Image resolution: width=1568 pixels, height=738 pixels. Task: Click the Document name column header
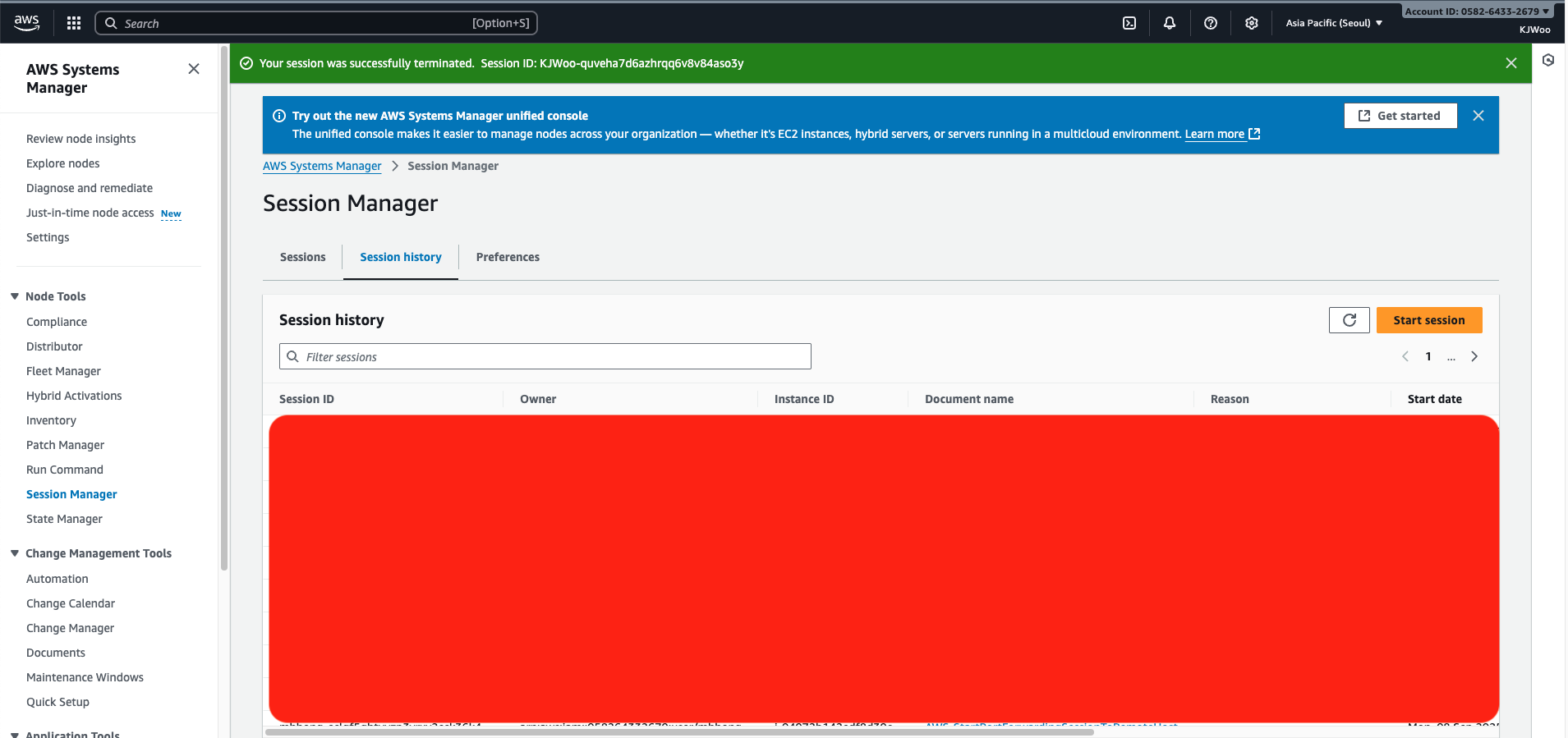[969, 399]
